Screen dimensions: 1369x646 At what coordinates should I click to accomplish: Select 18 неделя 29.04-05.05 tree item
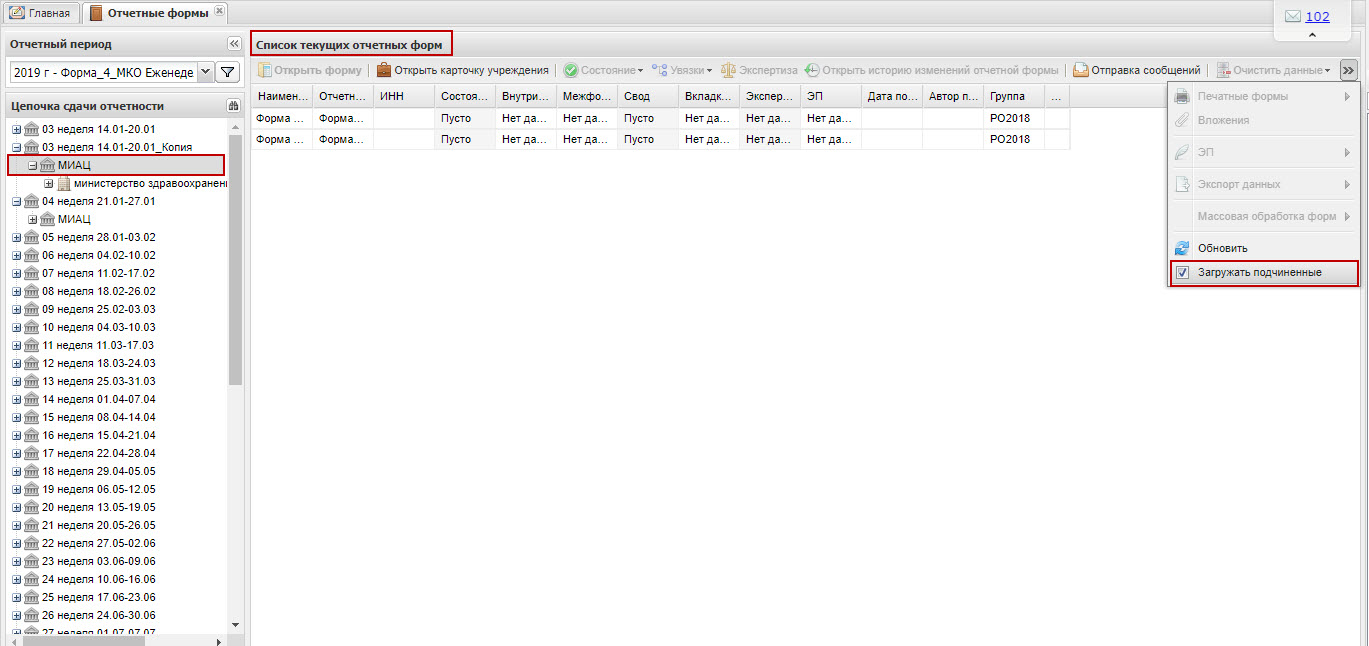(x=99, y=471)
